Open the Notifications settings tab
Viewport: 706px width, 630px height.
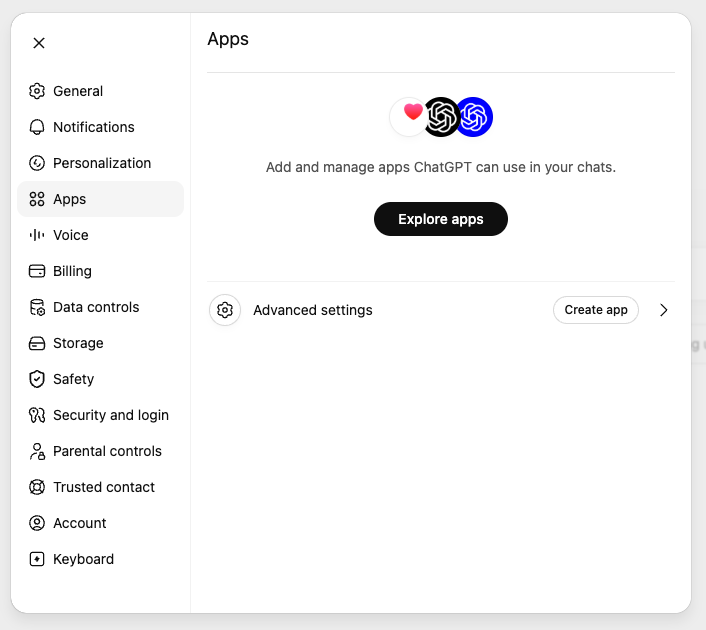coord(100,127)
